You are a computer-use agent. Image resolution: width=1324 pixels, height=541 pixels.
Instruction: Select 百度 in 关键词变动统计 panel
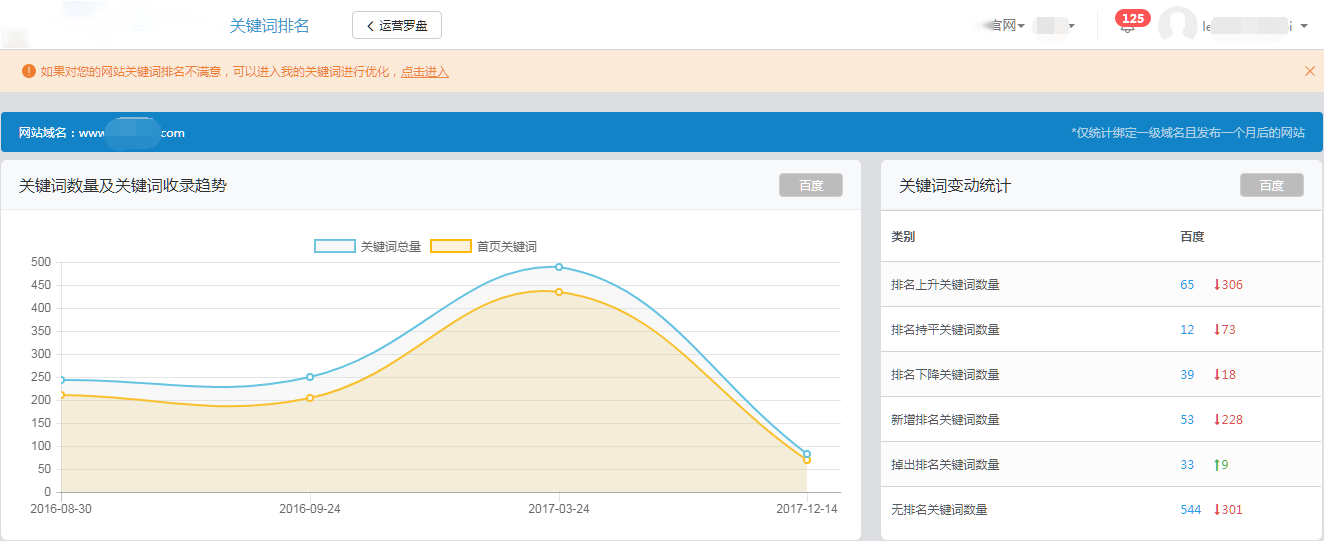click(1271, 185)
